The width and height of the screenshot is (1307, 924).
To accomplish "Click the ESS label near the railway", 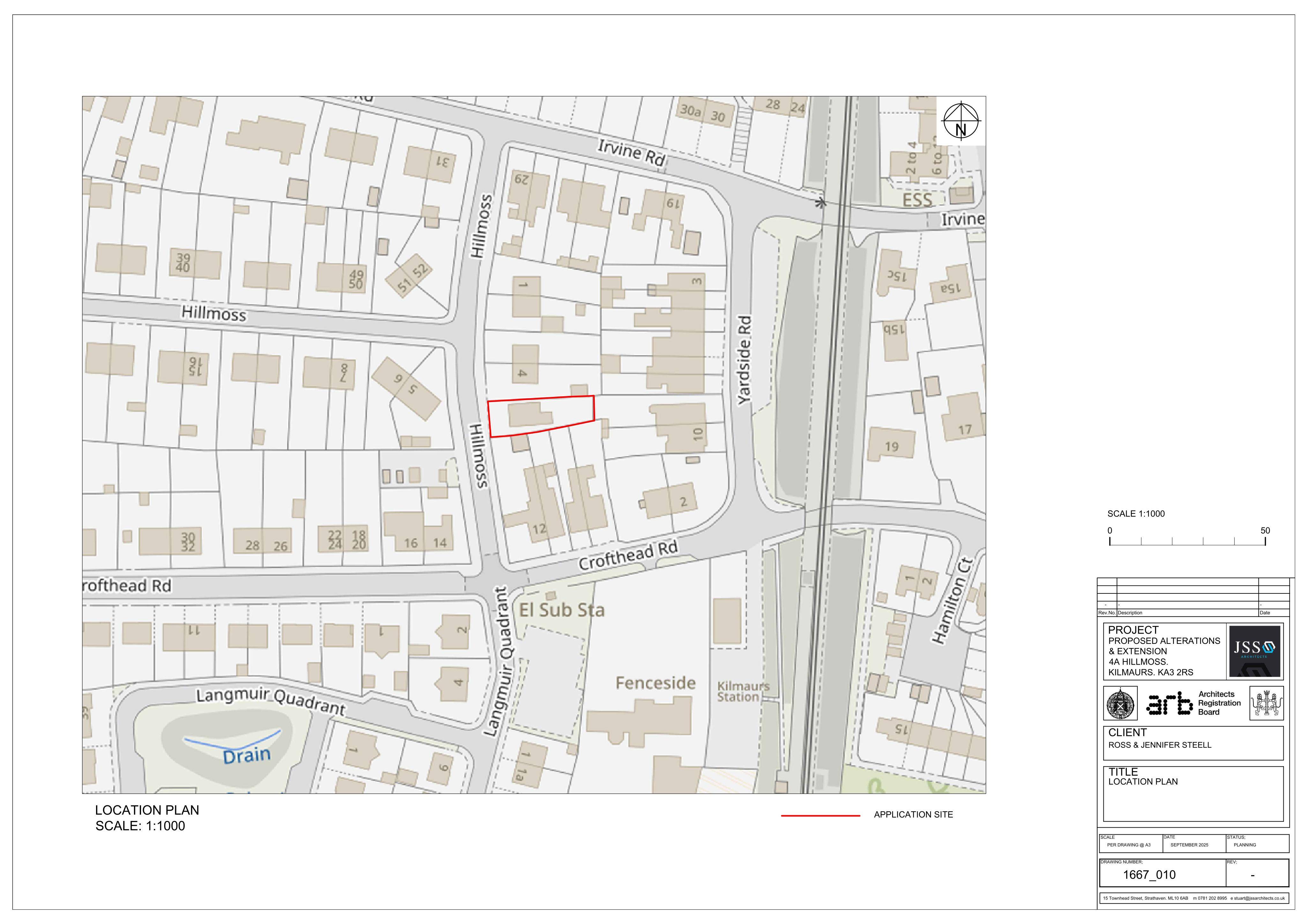I will [x=917, y=200].
